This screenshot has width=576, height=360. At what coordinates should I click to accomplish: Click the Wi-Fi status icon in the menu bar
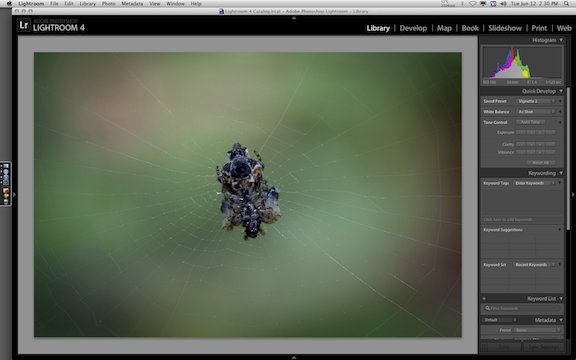(x=473, y=4)
